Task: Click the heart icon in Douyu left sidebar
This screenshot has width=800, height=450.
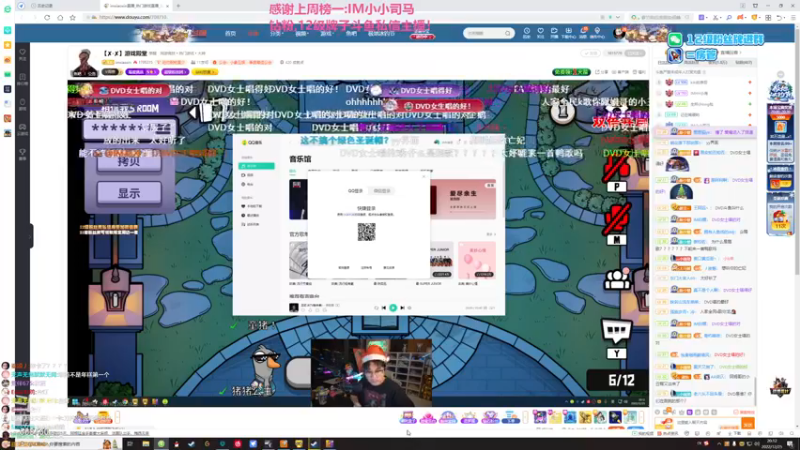Action: pos(22,54)
